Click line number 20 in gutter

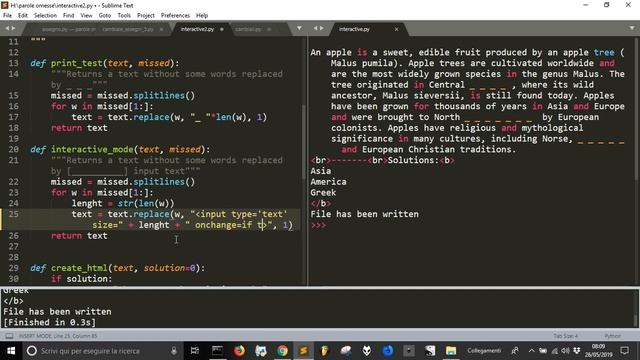(x=13, y=149)
